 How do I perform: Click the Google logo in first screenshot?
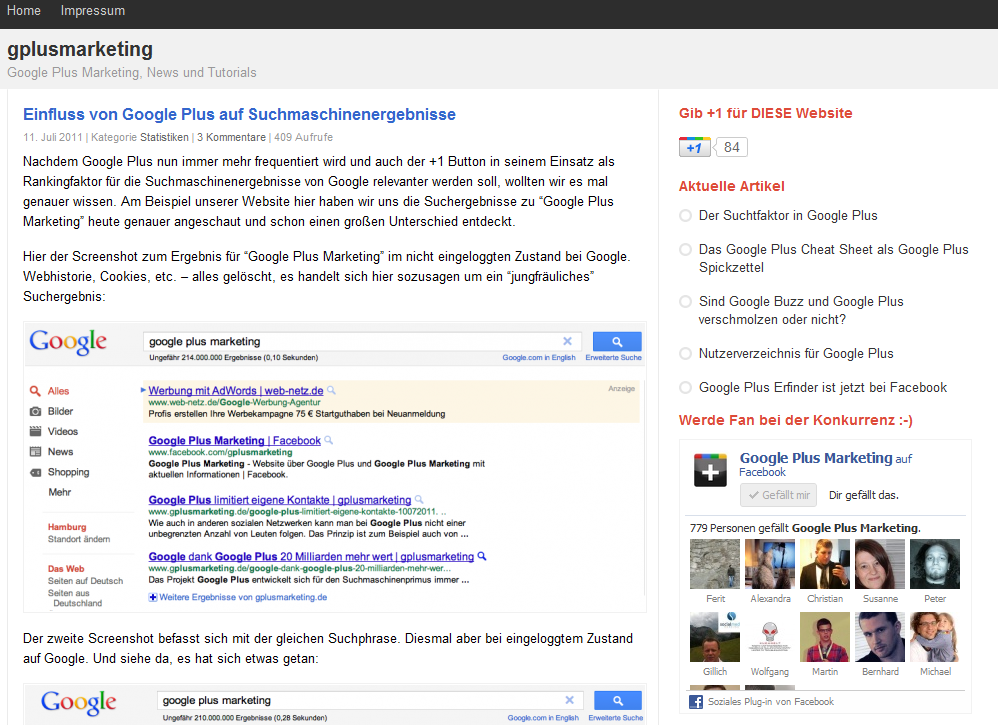pyautogui.click(x=68, y=342)
